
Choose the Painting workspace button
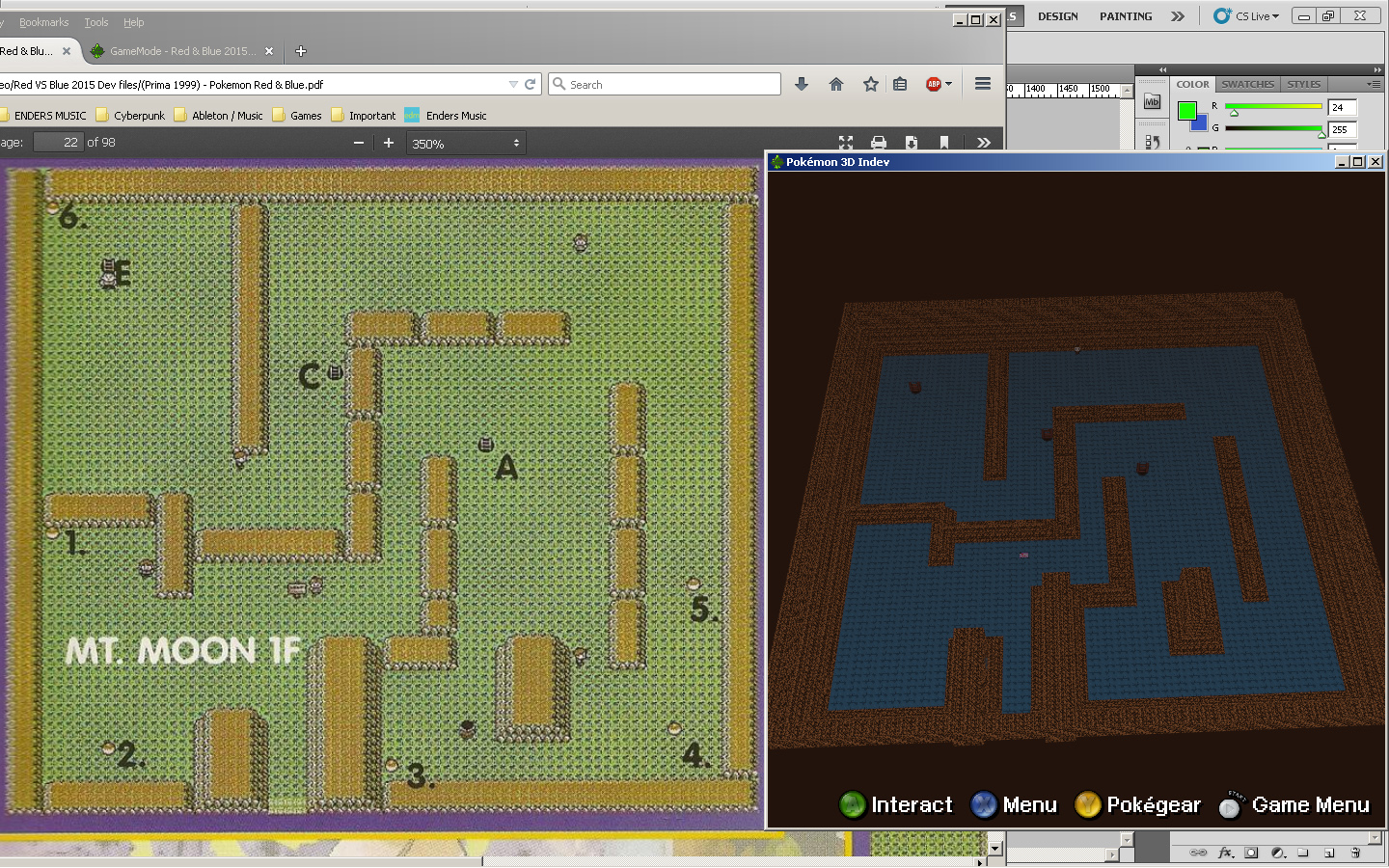point(1126,16)
